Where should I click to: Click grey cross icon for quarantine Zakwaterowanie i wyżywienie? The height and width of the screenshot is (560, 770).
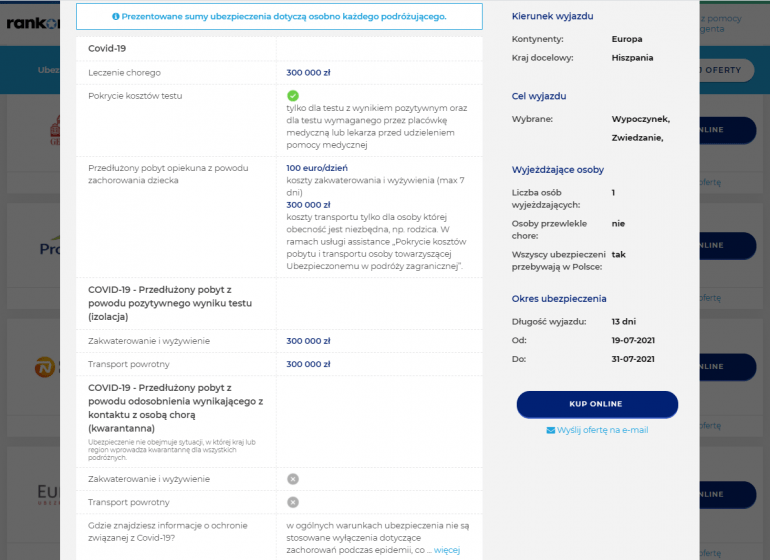[x=293, y=479]
